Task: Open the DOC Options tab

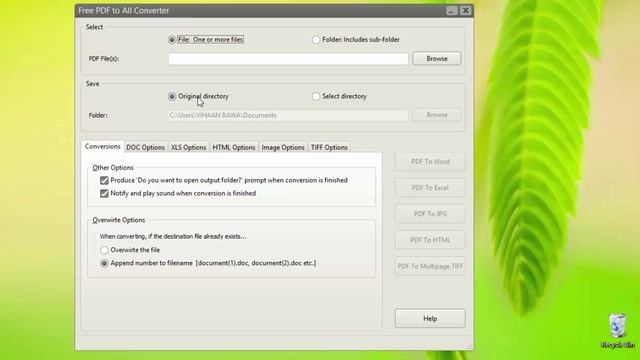Action: pos(145,147)
